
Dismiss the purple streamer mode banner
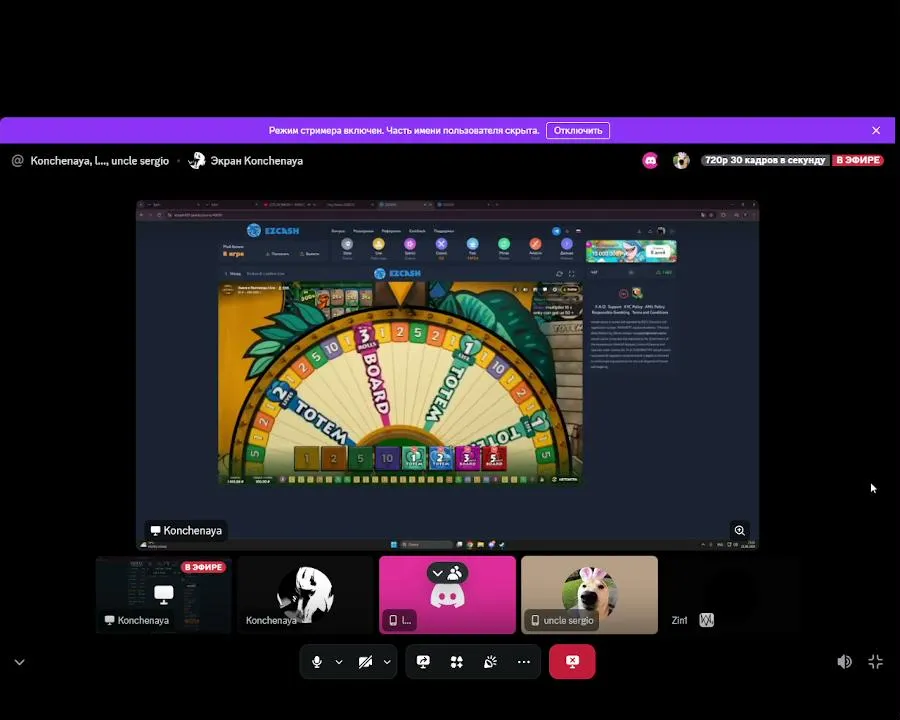pyautogui.click(x=876, y=130)
